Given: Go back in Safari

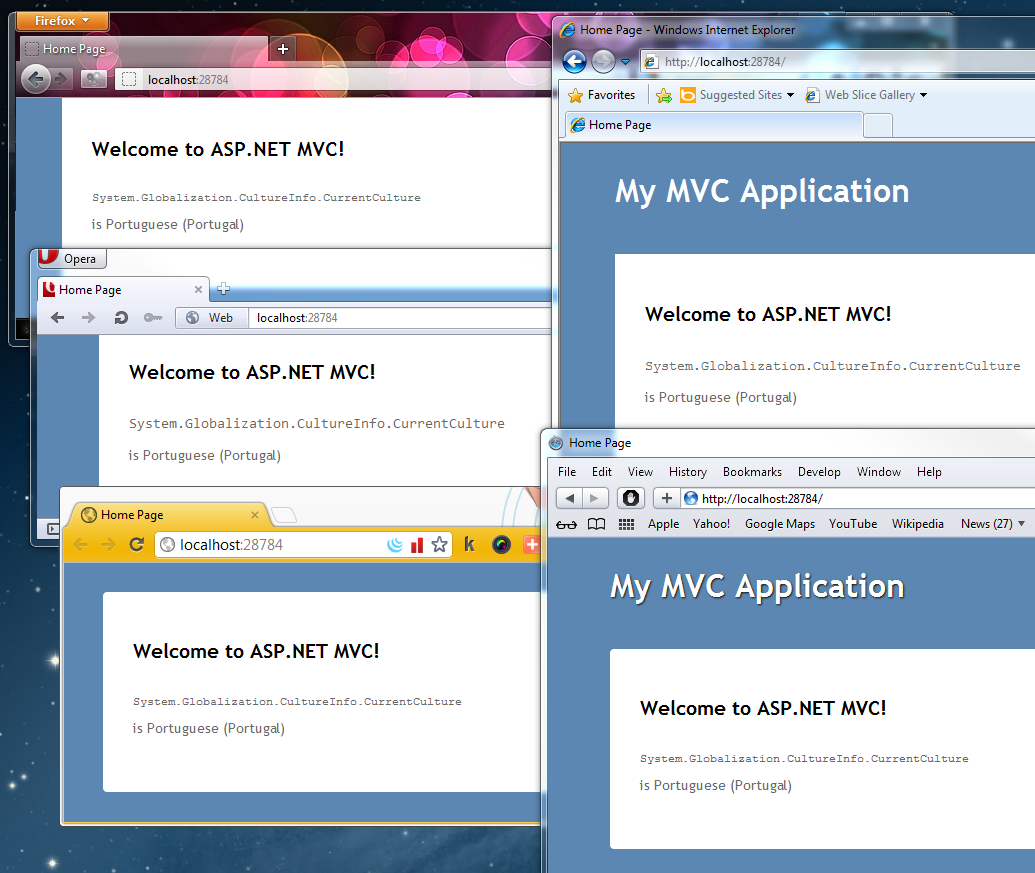Looking at the screenshot, I should click(x=570, y=498).
